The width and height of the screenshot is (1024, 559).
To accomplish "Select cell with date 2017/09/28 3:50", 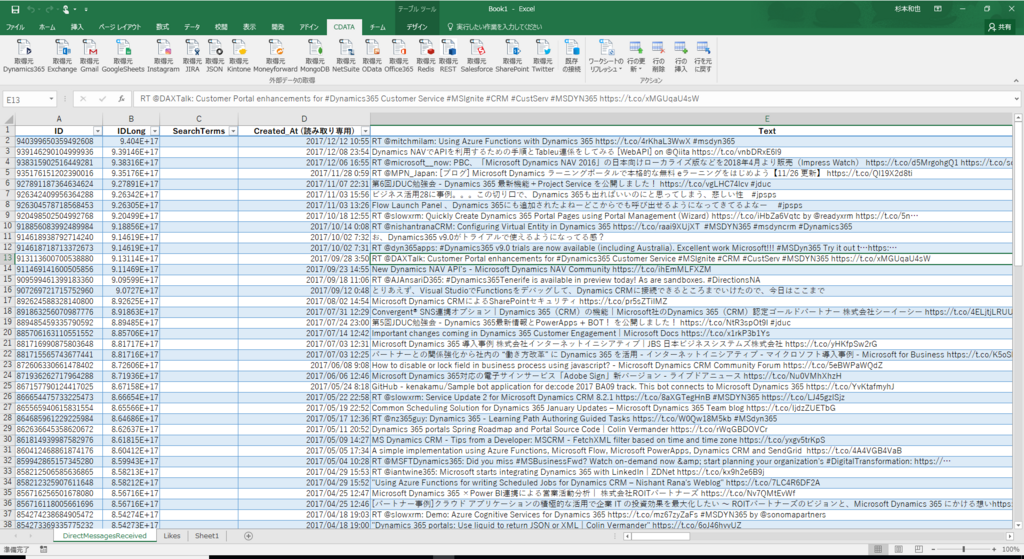I will tap(304, 259).
